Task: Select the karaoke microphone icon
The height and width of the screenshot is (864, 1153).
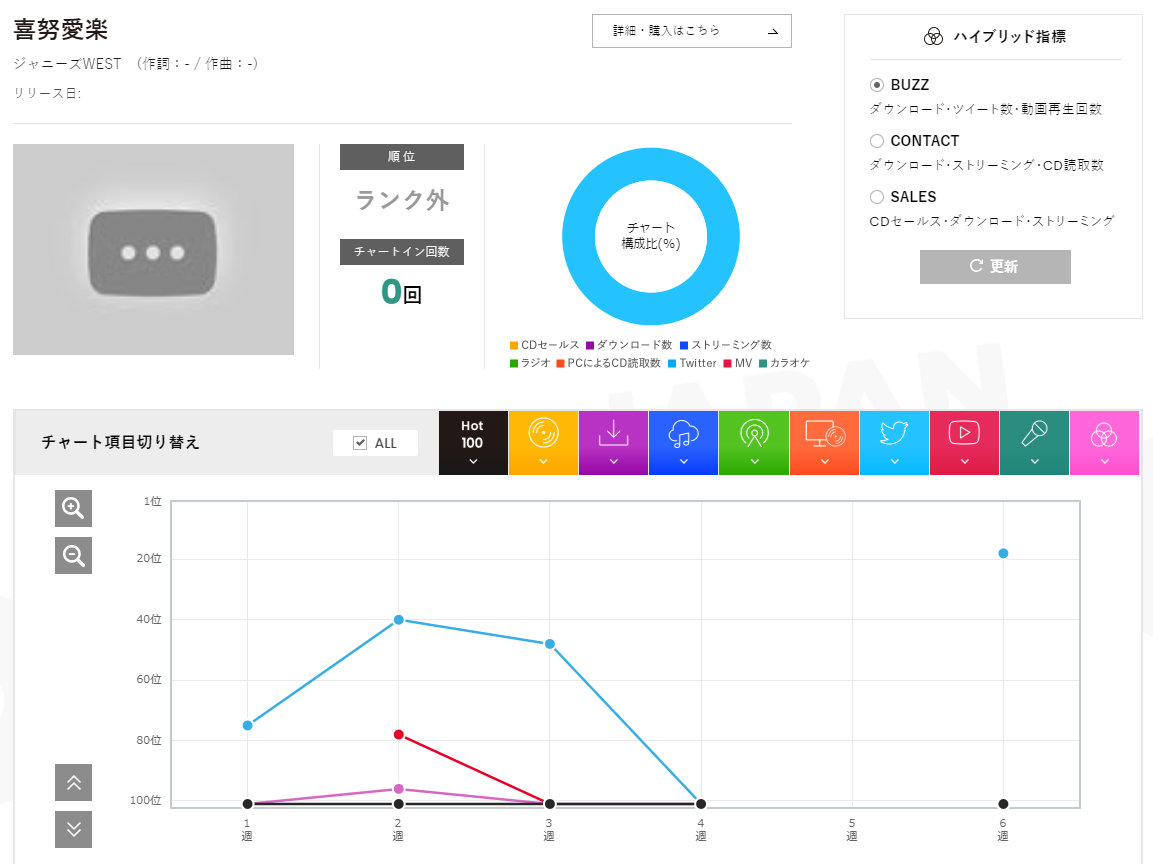Action: coord(1034,433)
